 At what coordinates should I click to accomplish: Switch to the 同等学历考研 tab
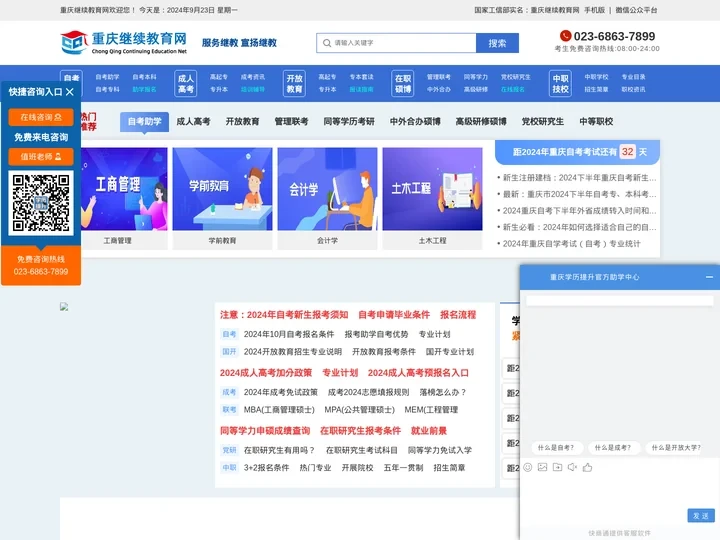(349, 122)
